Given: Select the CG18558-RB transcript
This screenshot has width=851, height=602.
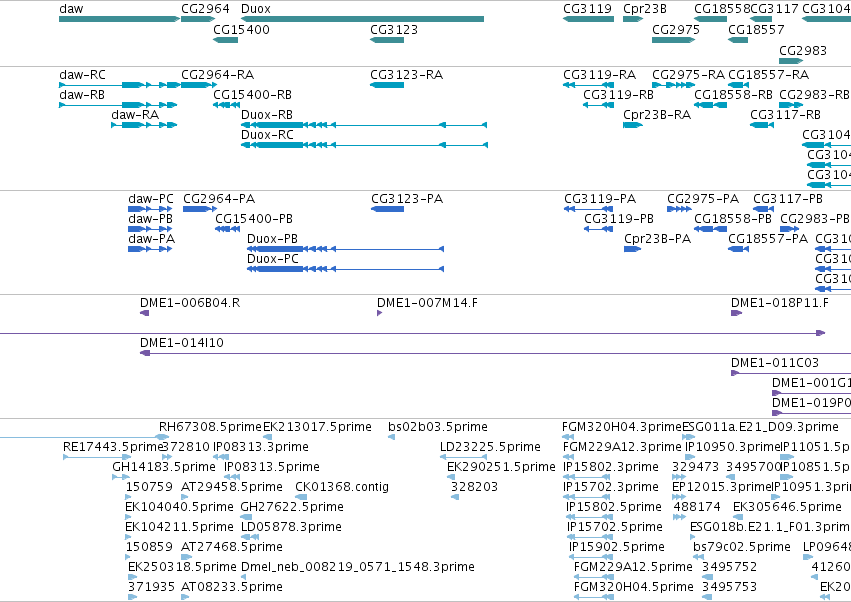Looking at the screenshot, I should (x=710, y=105).
